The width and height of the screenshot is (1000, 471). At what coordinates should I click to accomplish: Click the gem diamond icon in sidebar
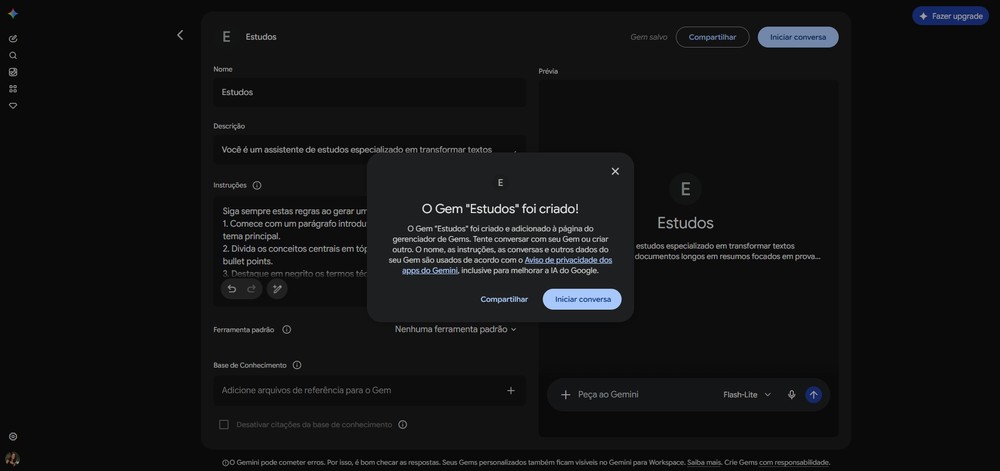[13, 105]
